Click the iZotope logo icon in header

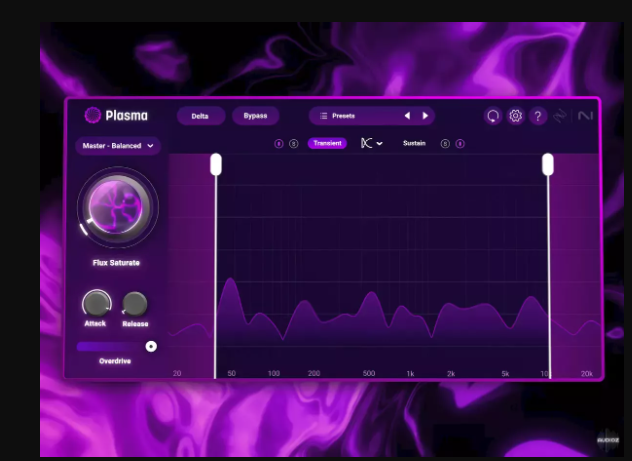point(561,116)
